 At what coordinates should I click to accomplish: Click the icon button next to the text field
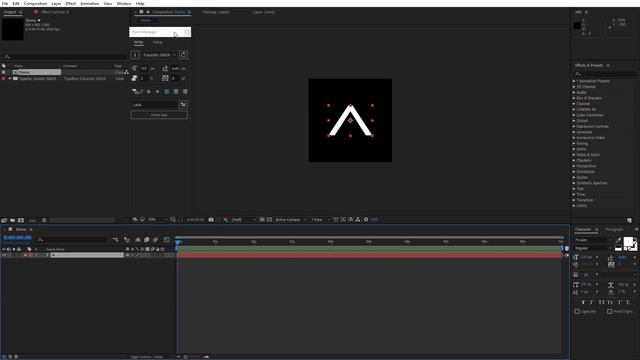click(183, 105)
